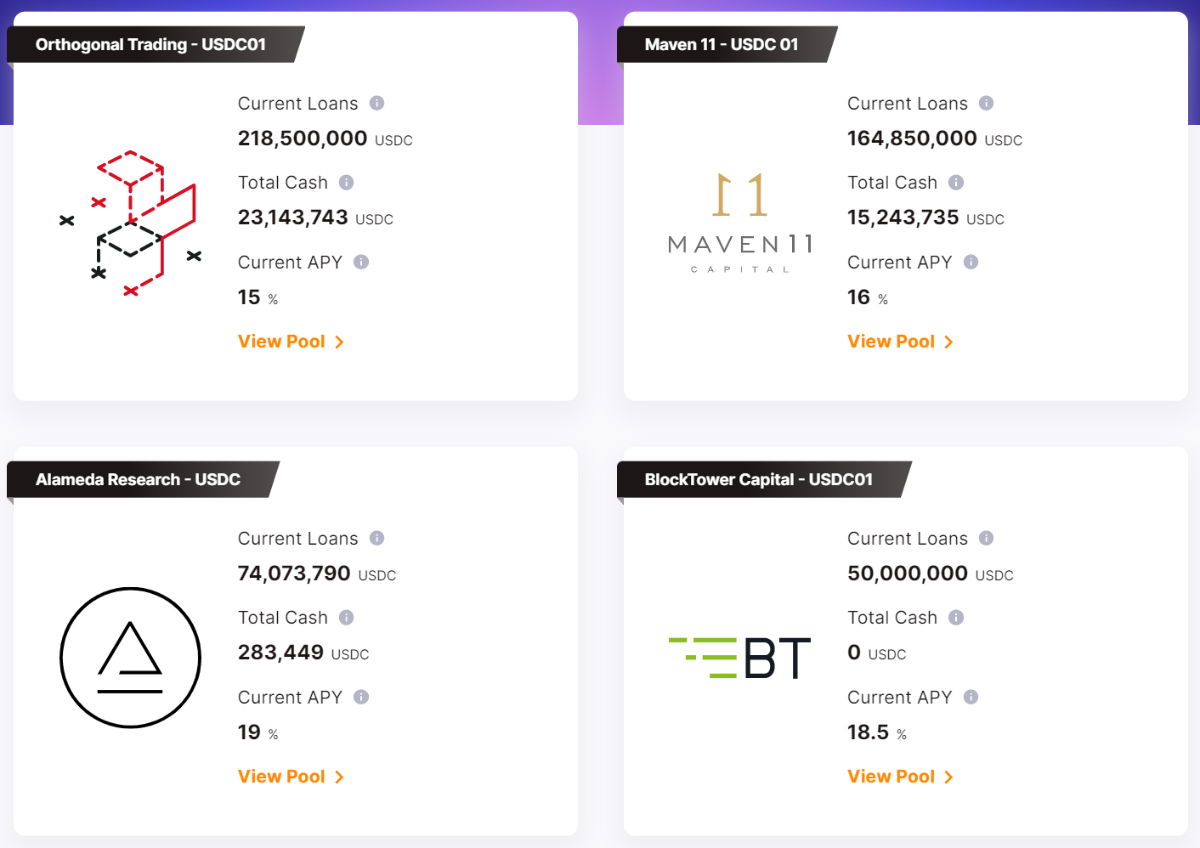1200x848 pixels.
Task: Open View Pool for Alameda Research
Action: 290,777
